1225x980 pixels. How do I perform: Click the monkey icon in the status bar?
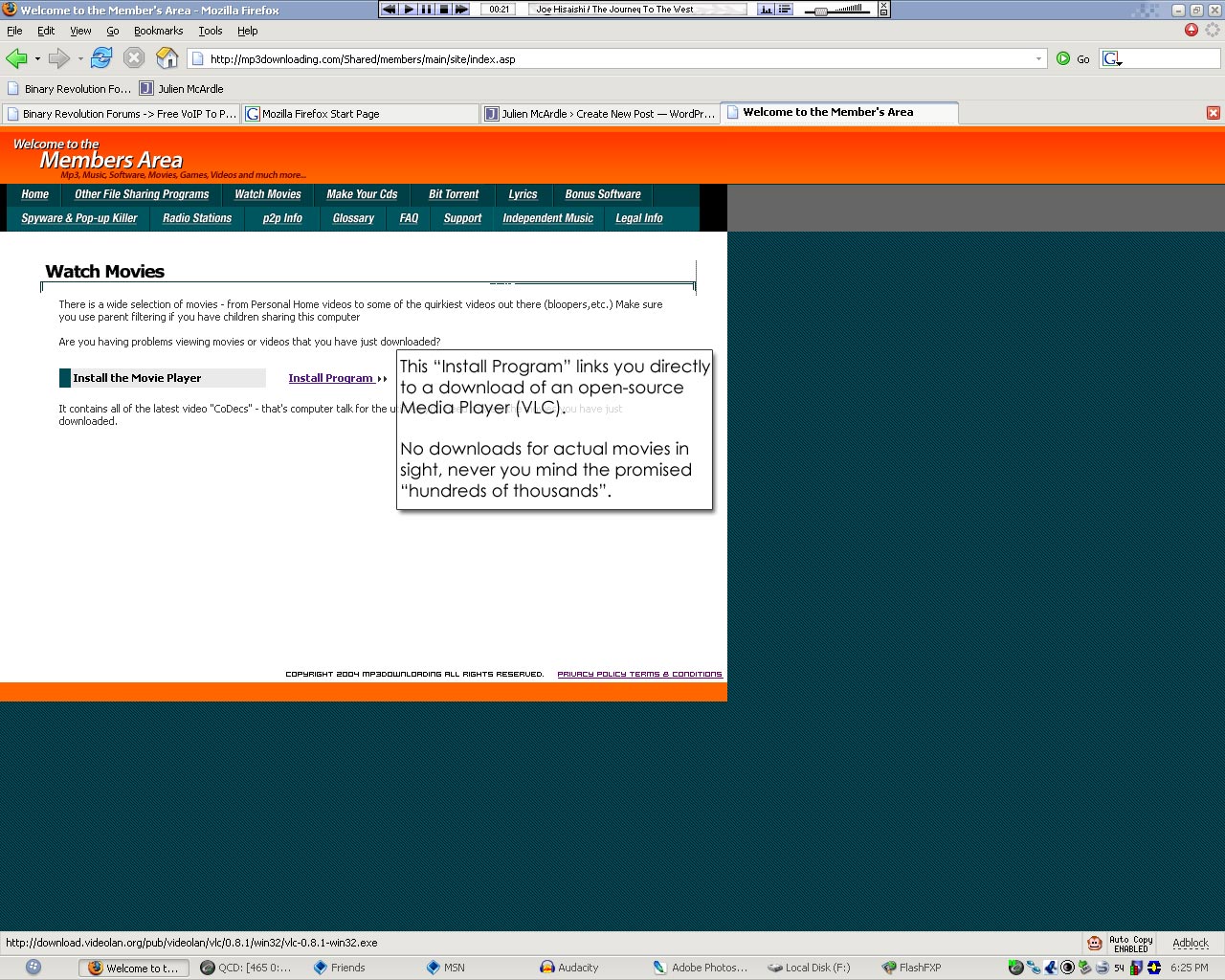tap(1094, 943)
